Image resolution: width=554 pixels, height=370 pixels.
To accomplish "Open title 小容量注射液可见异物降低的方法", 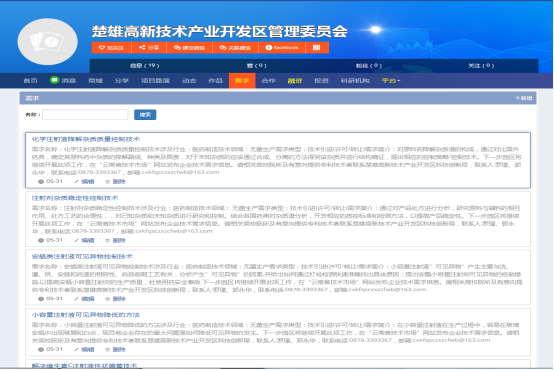I will click(86, 315).
